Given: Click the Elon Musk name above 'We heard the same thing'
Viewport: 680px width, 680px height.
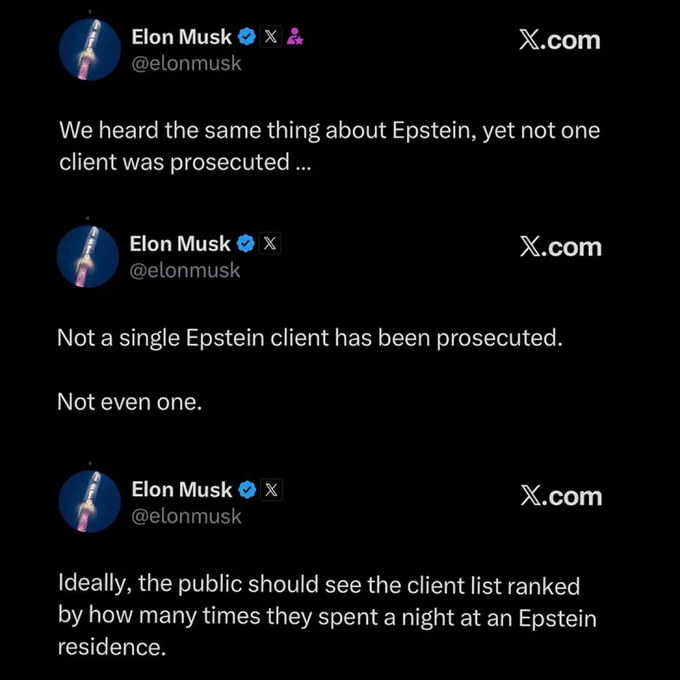Looking at the screenshot, I should pos(181,38).
